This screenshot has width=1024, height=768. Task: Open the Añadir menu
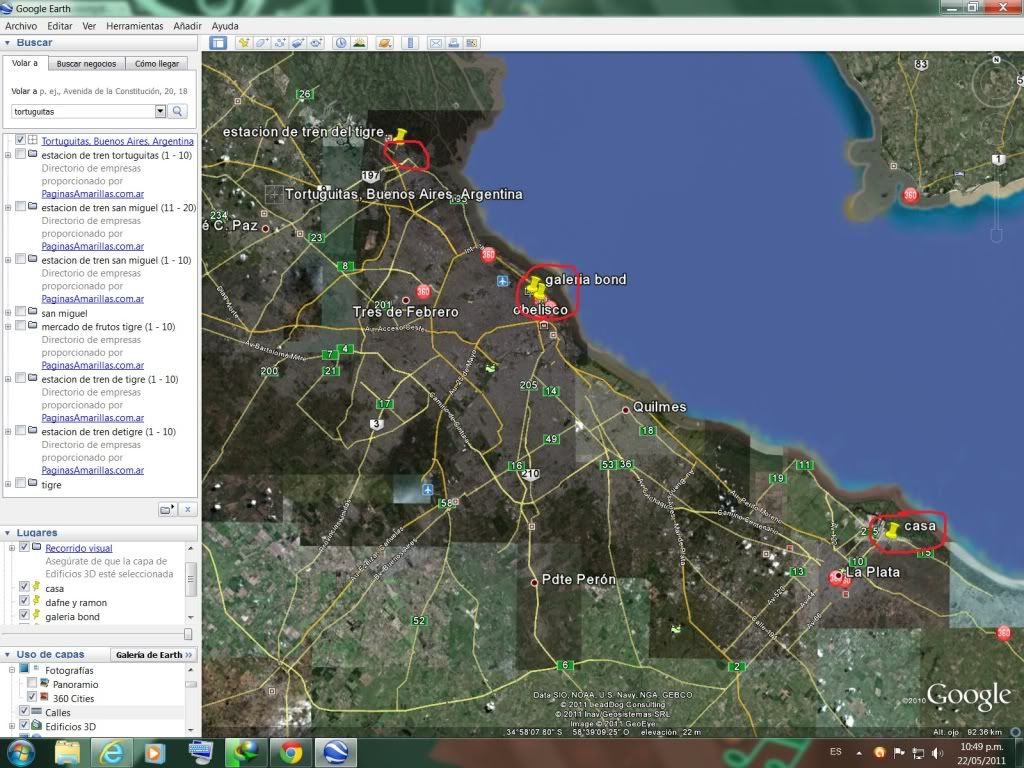click(x=187, y=26)
